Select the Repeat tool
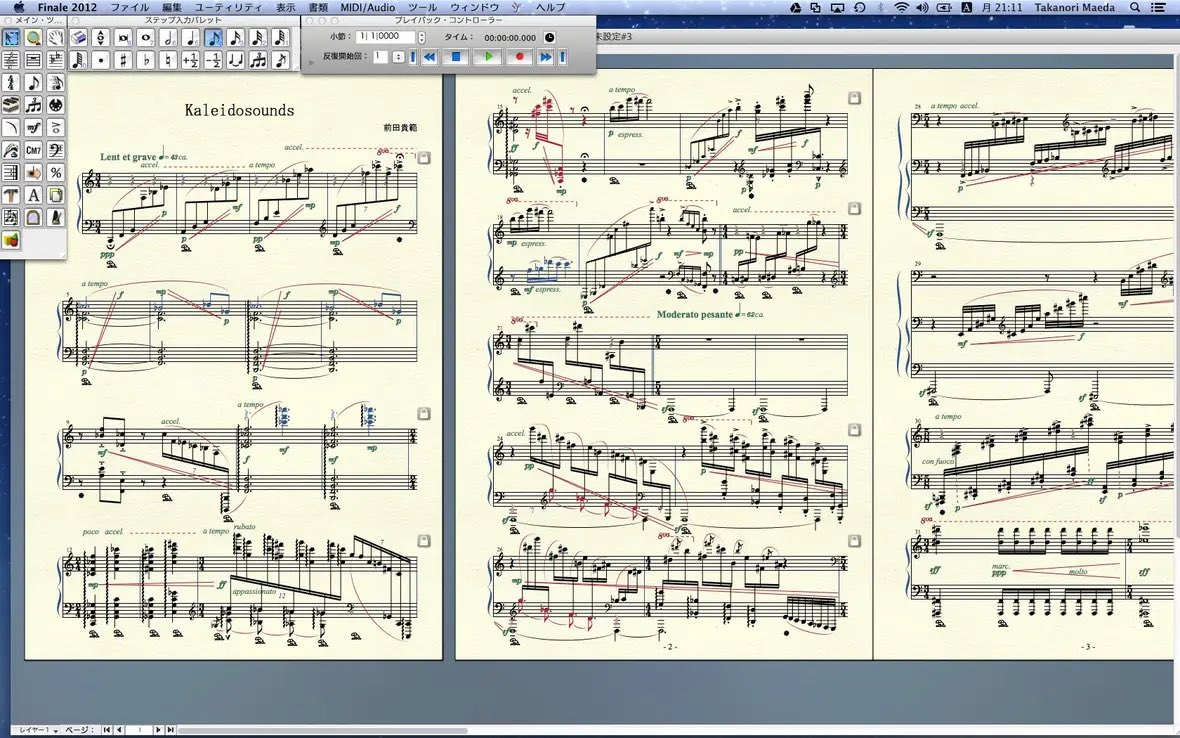The image size is (1180, 738). click(x=11, y=172)
